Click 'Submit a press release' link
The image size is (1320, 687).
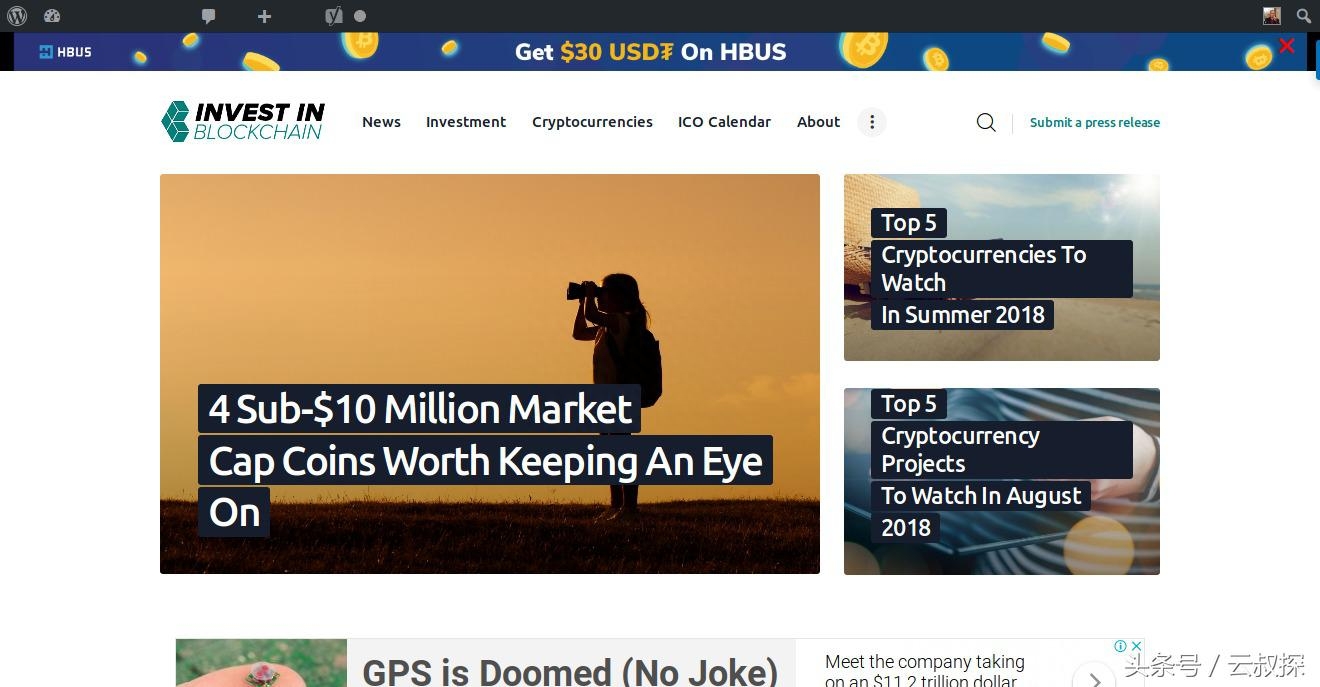[x=1095, y=122]
